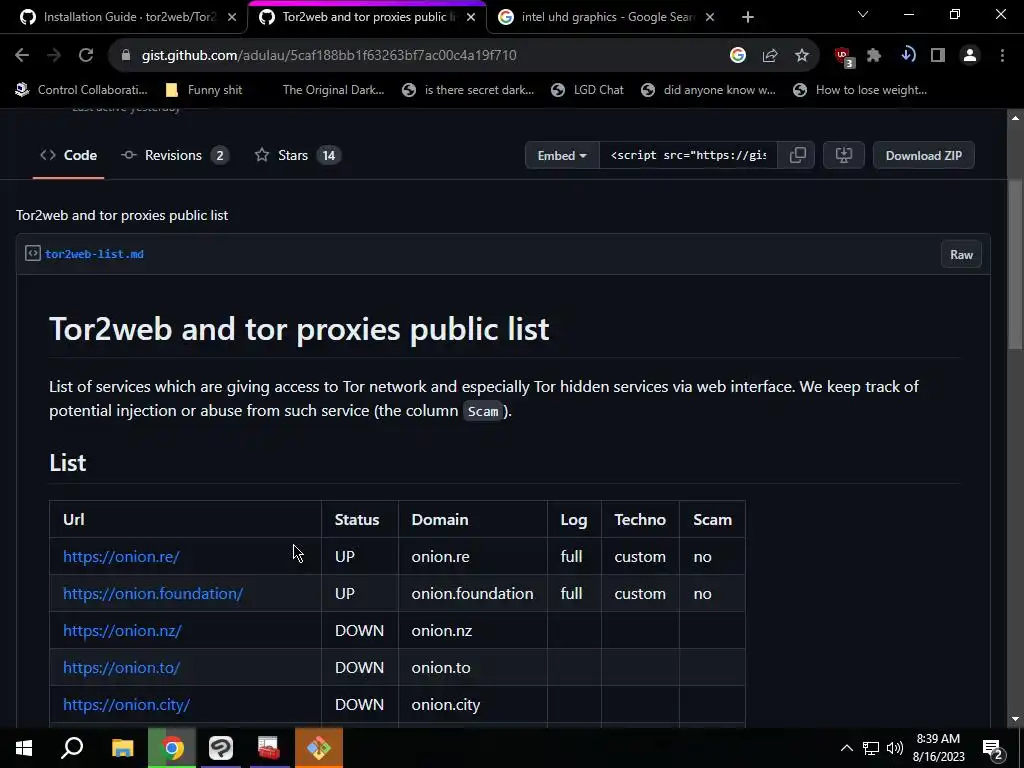Open the https://onion.re/ link
1024x768 pixels.
[x=121, y=556]
